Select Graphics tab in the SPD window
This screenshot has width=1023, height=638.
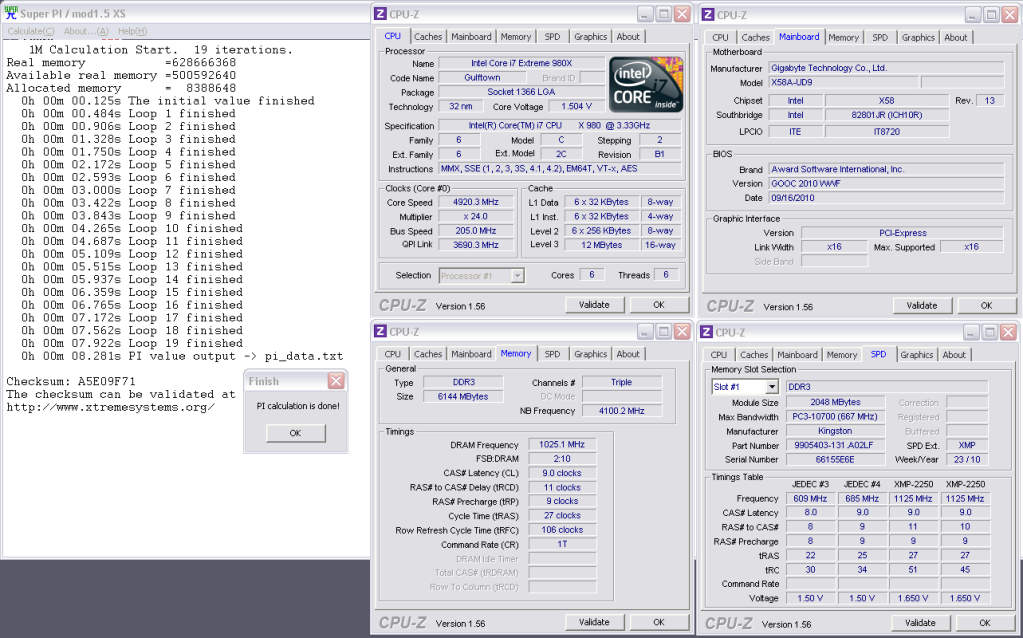click(x=916, y=354)
